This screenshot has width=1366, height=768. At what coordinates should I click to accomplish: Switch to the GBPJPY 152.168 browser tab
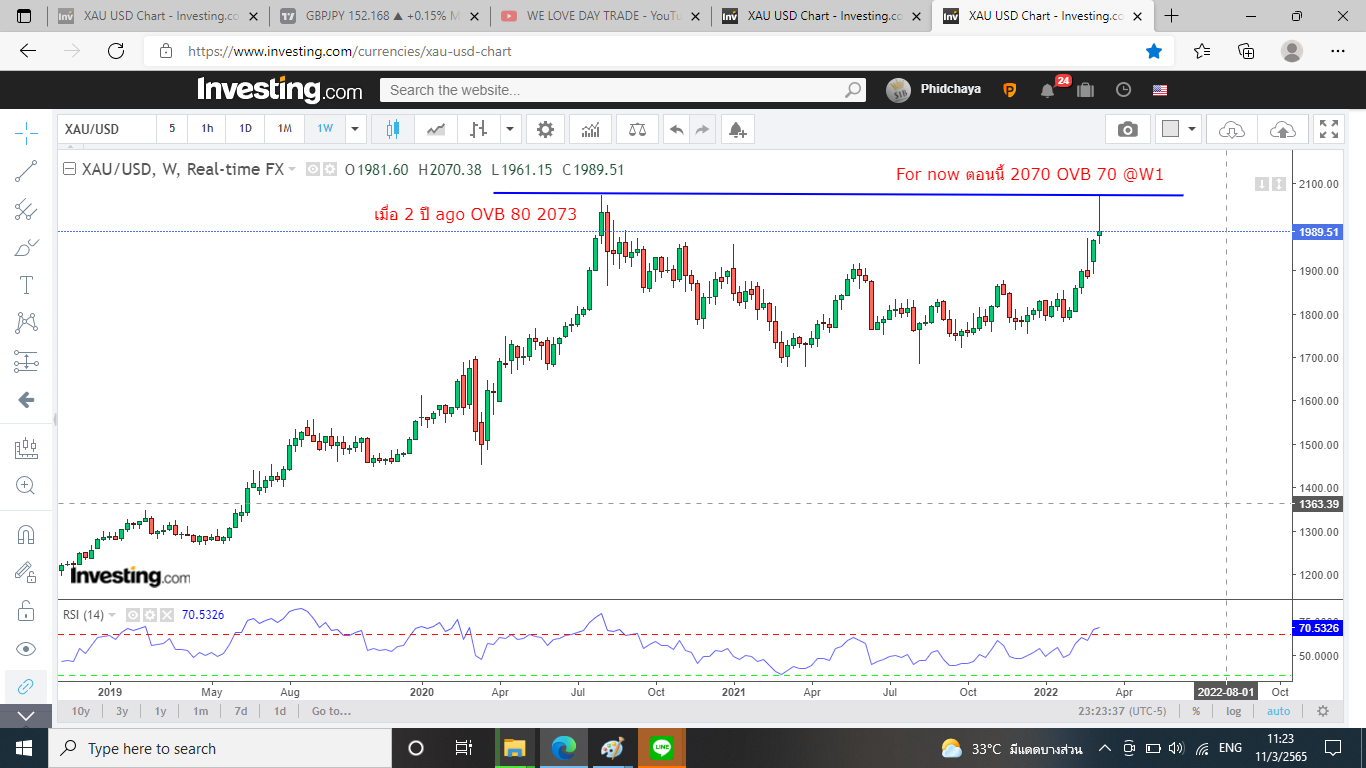379,16
